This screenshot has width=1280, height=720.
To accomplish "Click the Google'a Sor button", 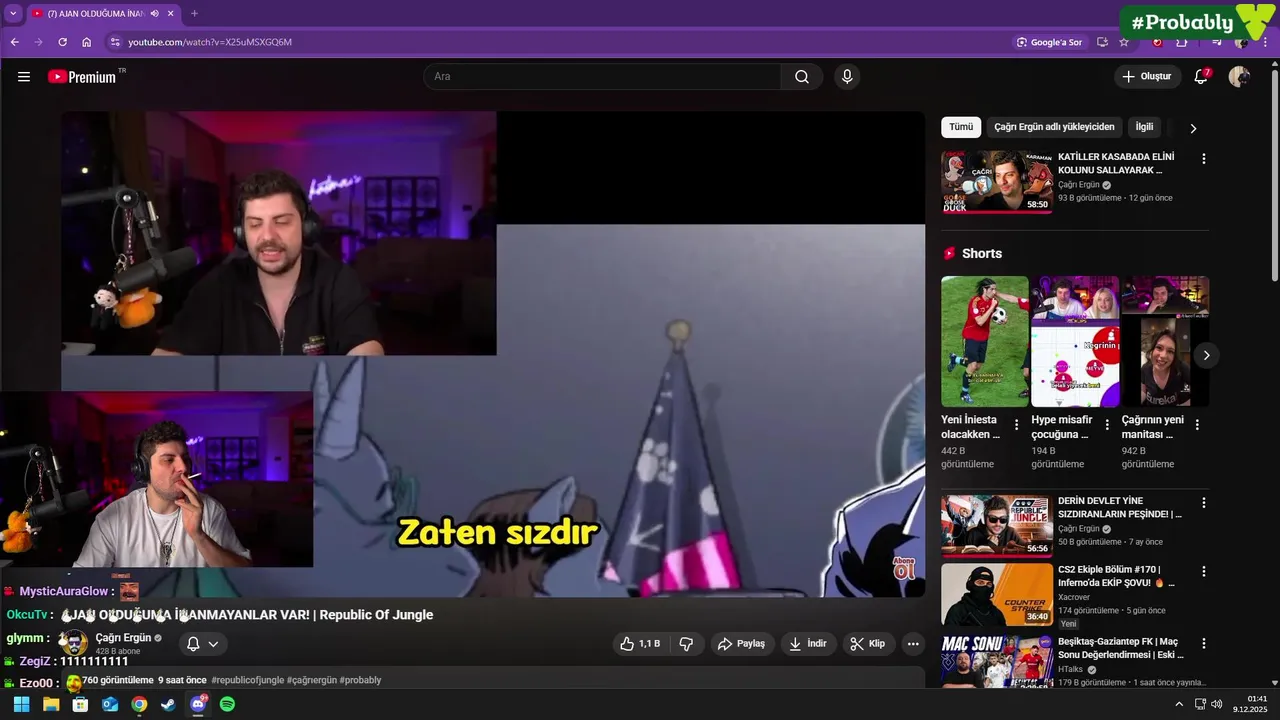I will point(1049,42).
